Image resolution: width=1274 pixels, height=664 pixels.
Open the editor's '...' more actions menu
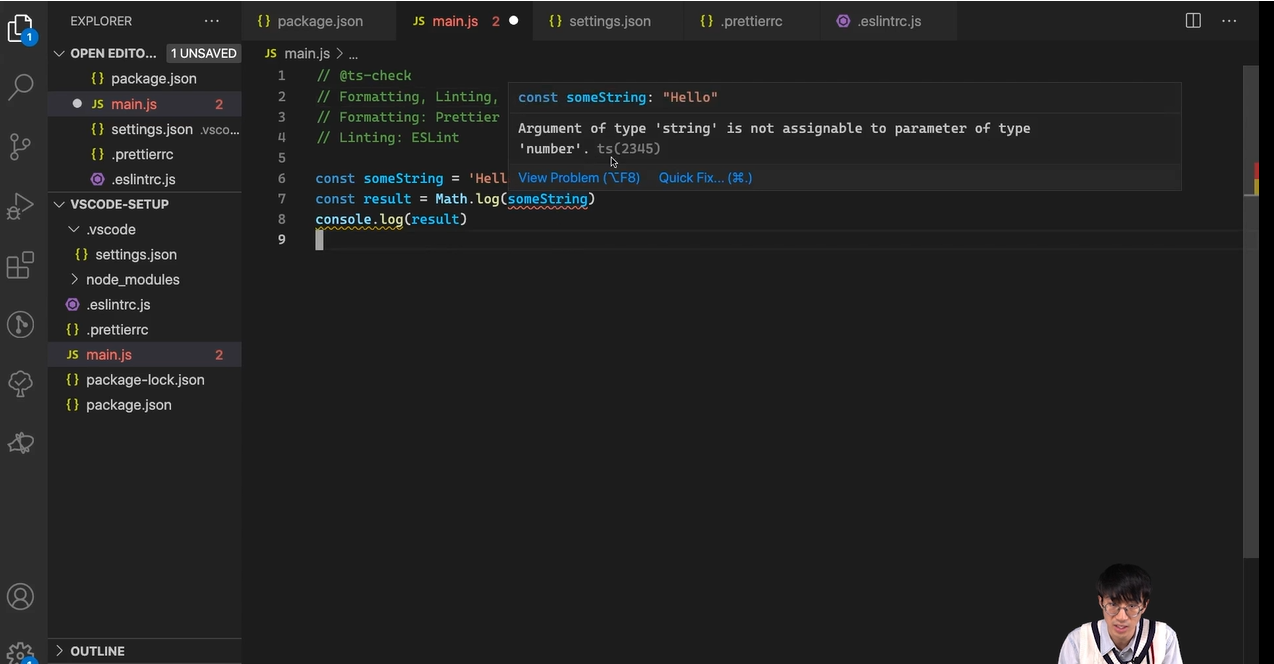click(x=1229, y=20)
